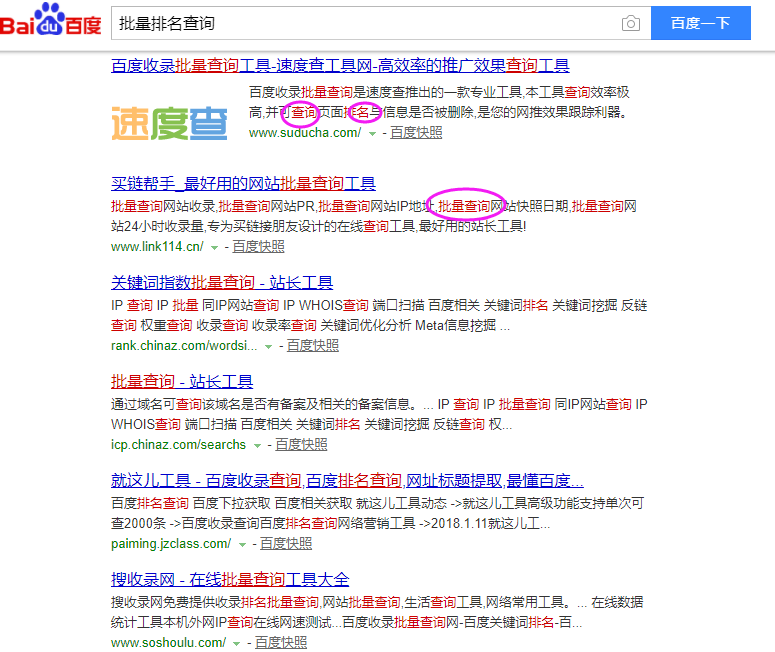Click www.suducha.com/ URL
The image size is (775, 652).
point(305,132)
